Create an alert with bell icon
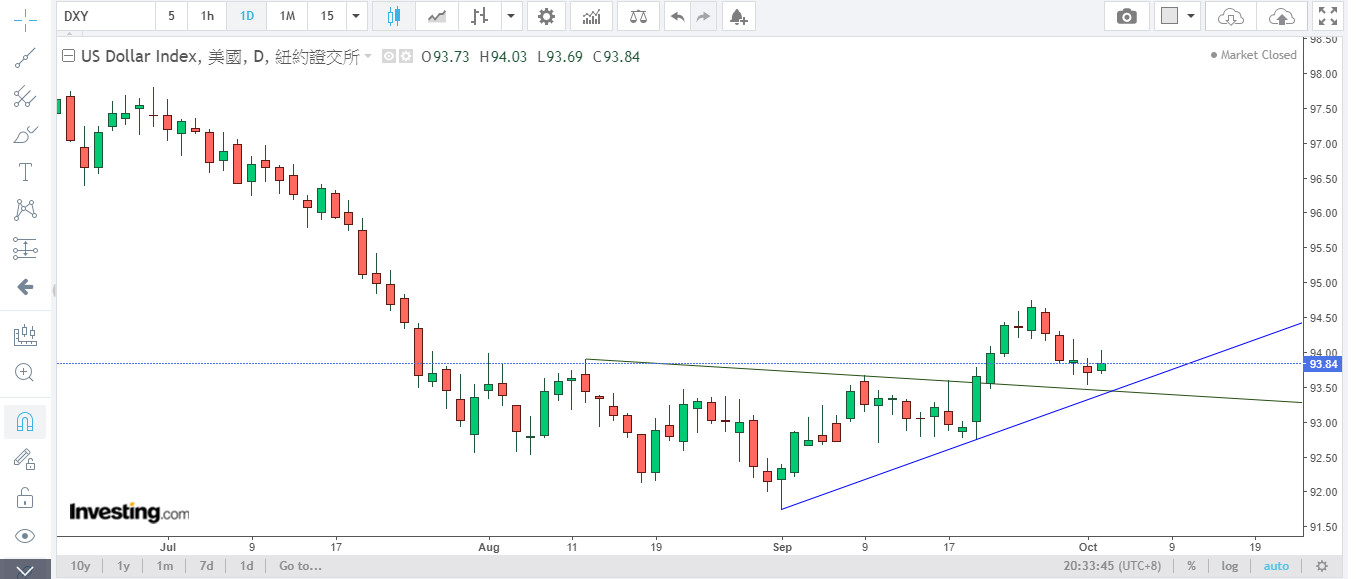 [738, 16]
